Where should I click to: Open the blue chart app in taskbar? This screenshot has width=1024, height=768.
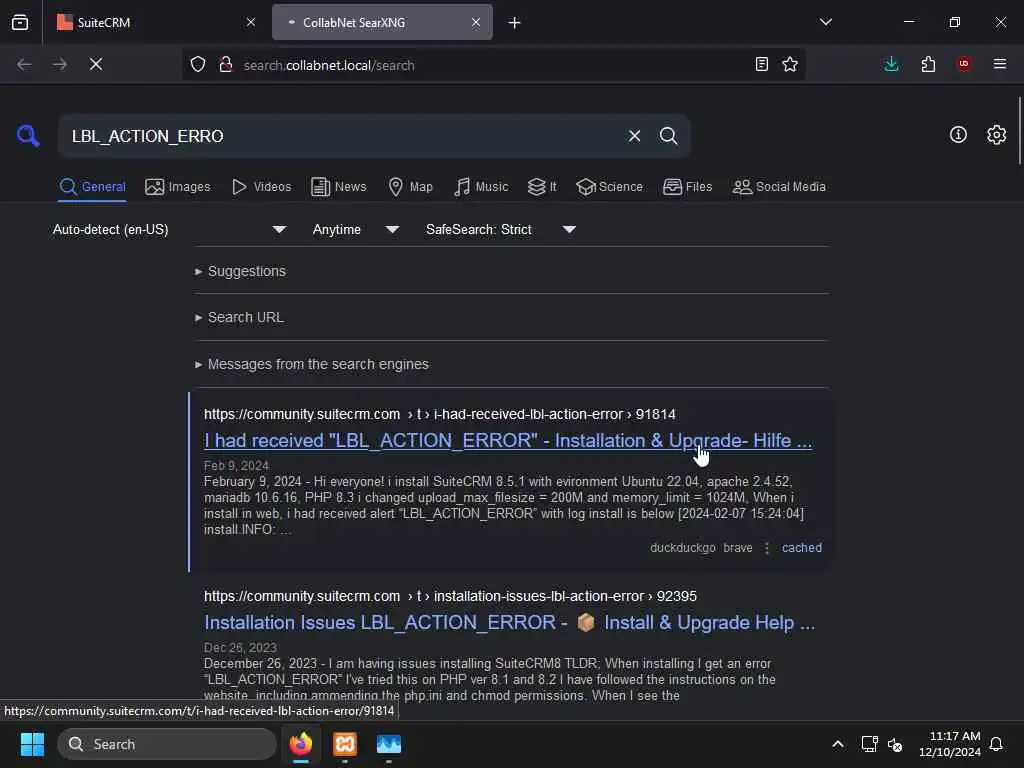point(389,744)
